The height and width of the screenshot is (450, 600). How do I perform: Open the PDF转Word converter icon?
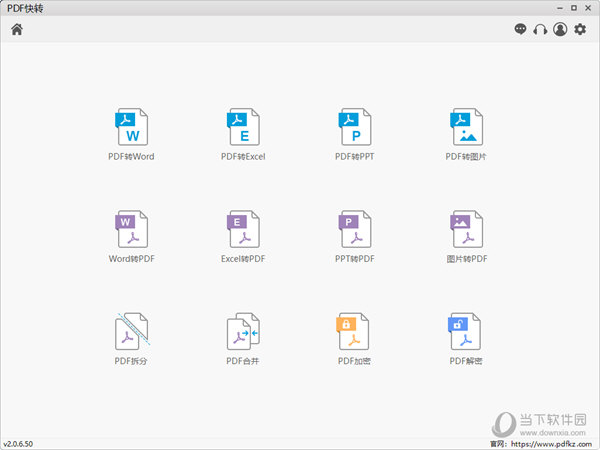tap(131, 127)
